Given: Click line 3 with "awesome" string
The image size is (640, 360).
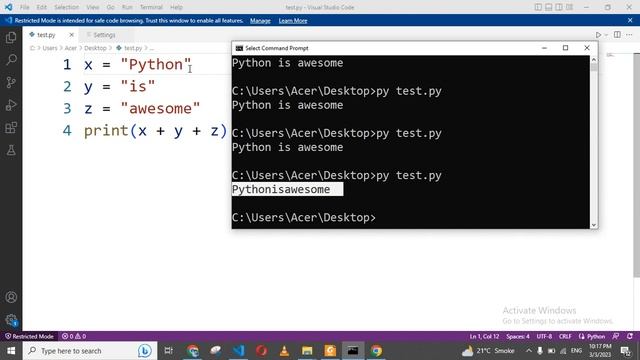Looking at the screenshot, I should tap(142, 109).
